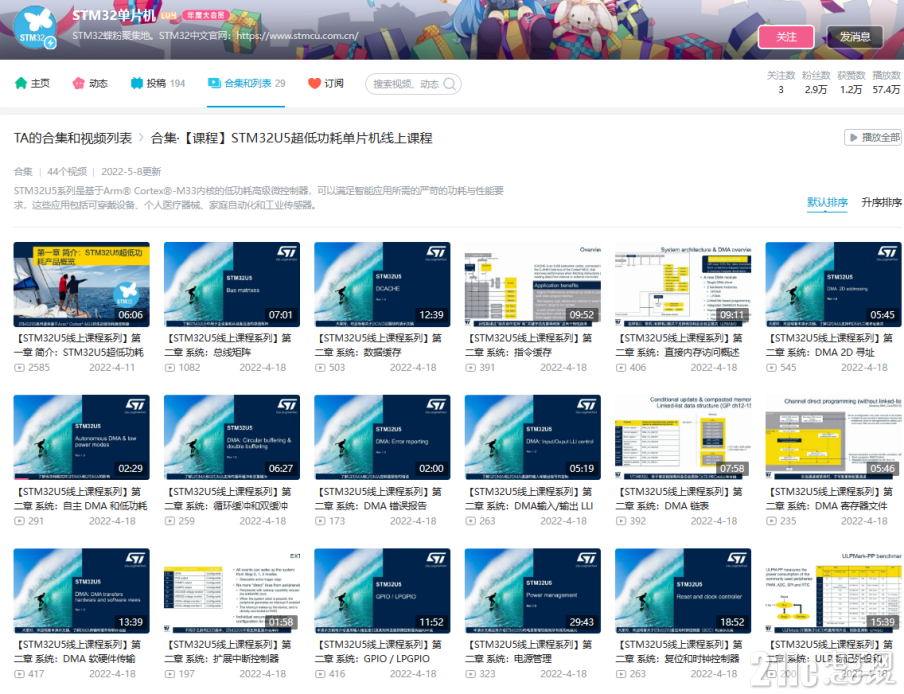Click the 年度大会员 badge

pyautogui.click(x=206, y=15)
